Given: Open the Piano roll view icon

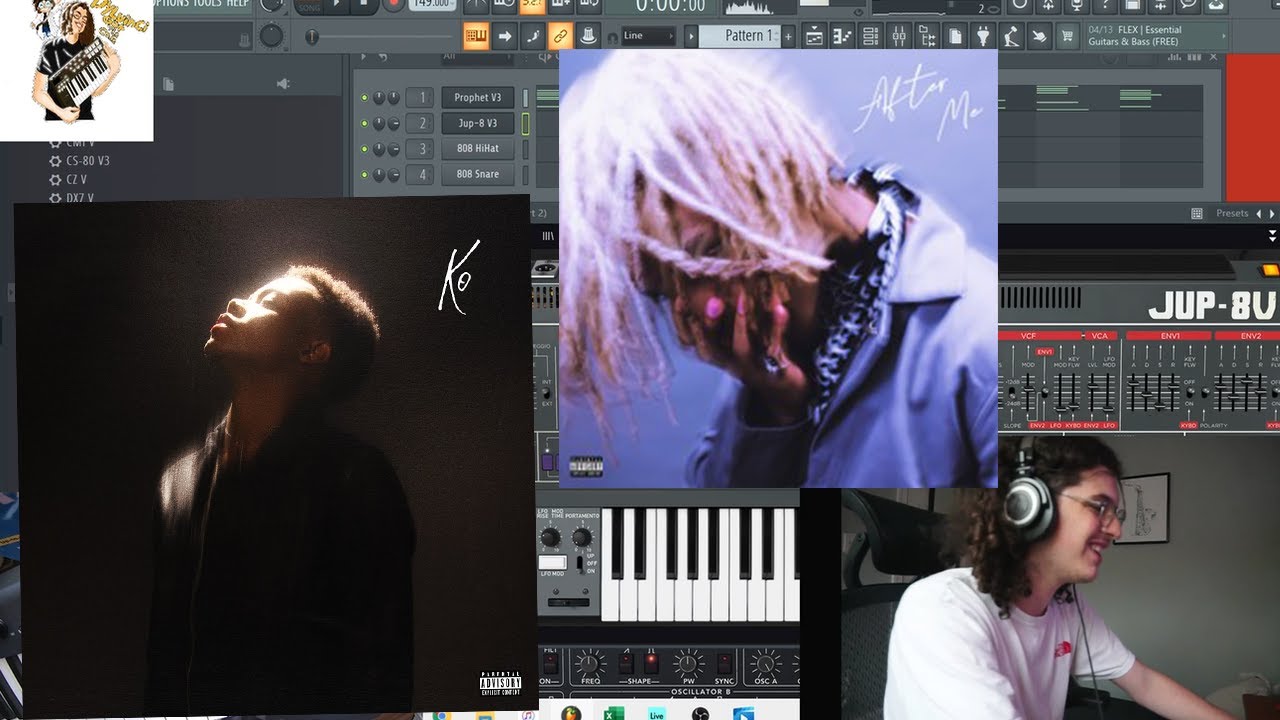Looking at the screenshot, I should pos(842,36).
